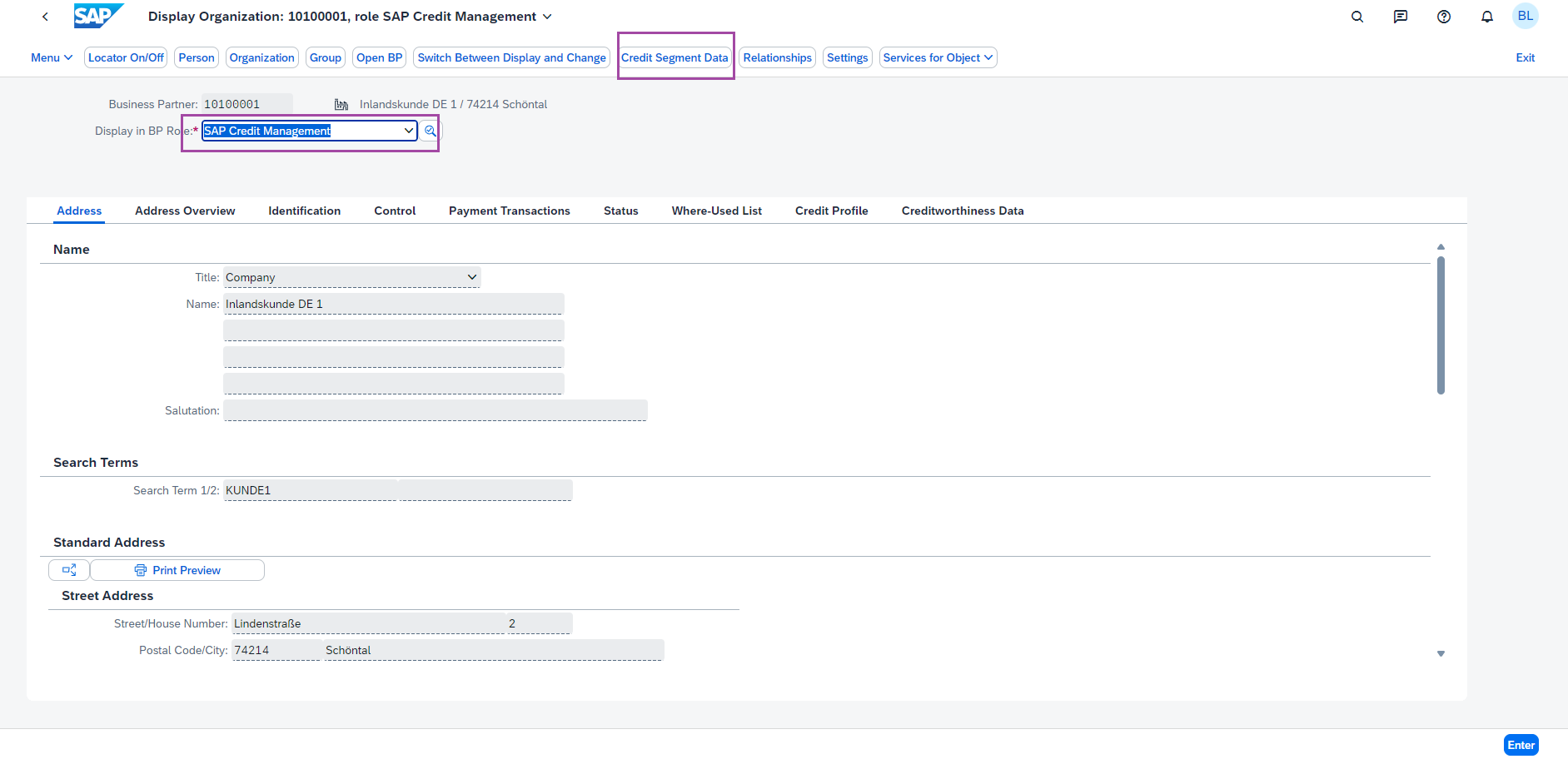Click the vertical scrollbar thumb

pos(1441,325)
